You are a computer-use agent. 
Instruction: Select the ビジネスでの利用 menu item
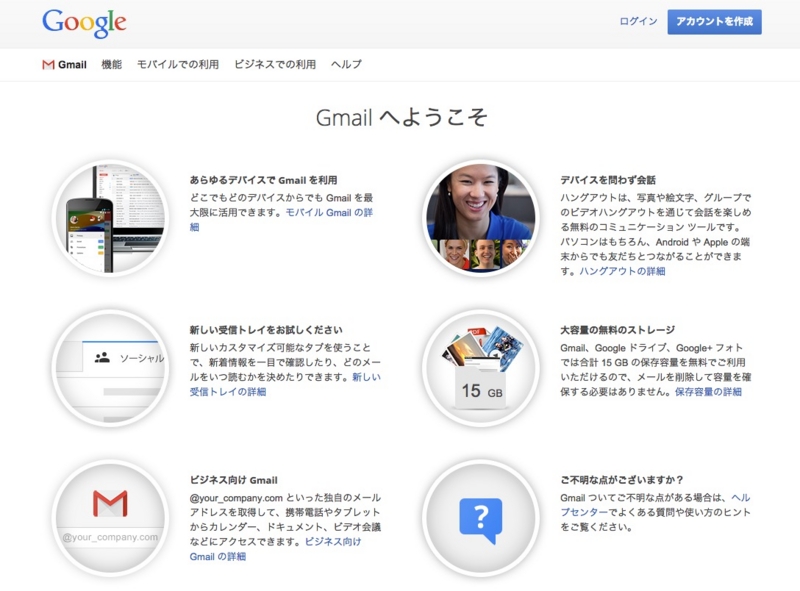click(275, 64)
